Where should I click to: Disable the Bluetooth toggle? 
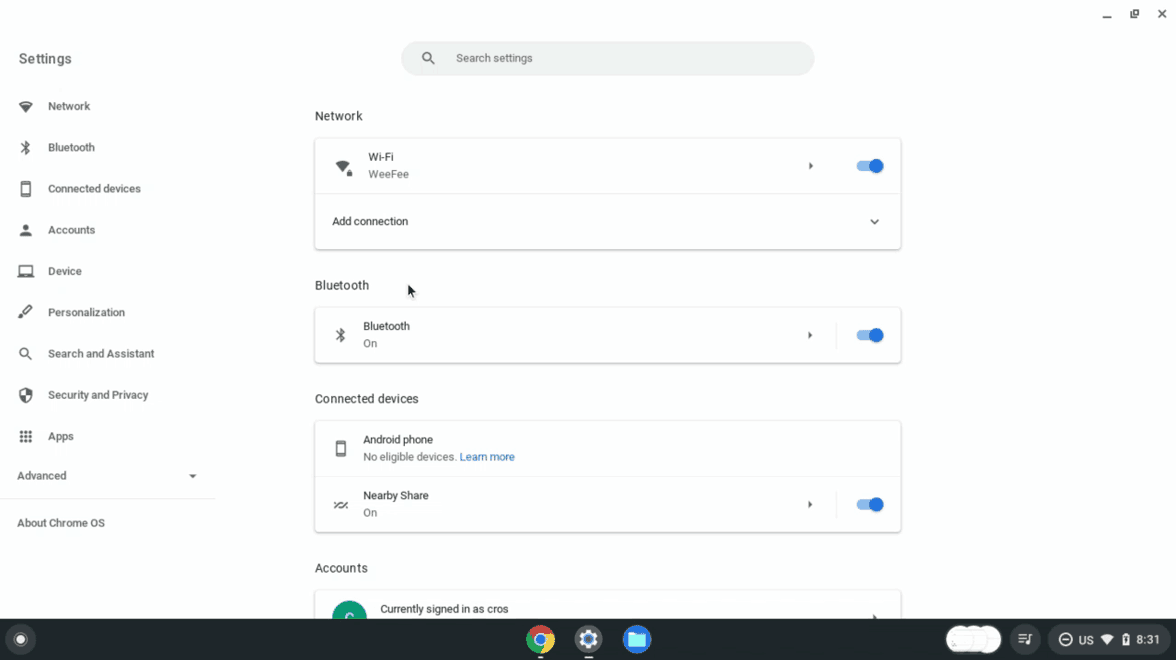(869, 335)
